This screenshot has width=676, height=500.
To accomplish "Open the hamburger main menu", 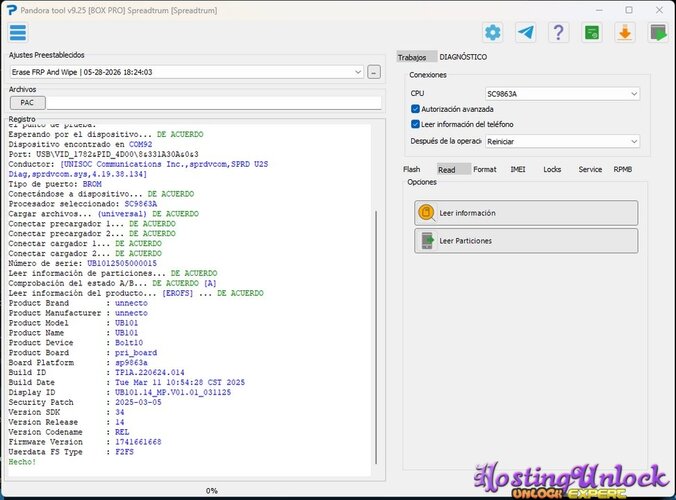I will click(18, 33).
